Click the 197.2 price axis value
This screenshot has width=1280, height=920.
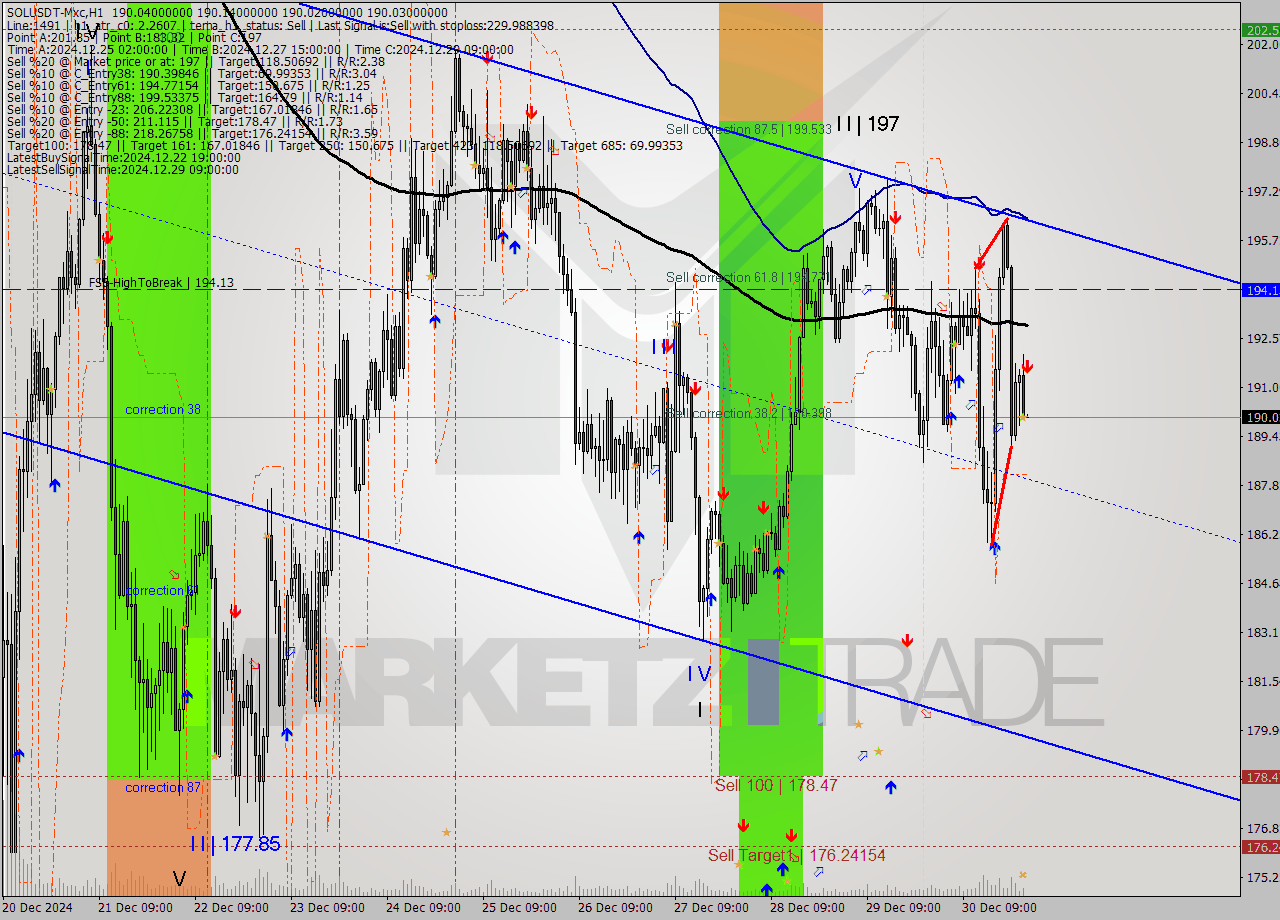tap(1262, 191)
